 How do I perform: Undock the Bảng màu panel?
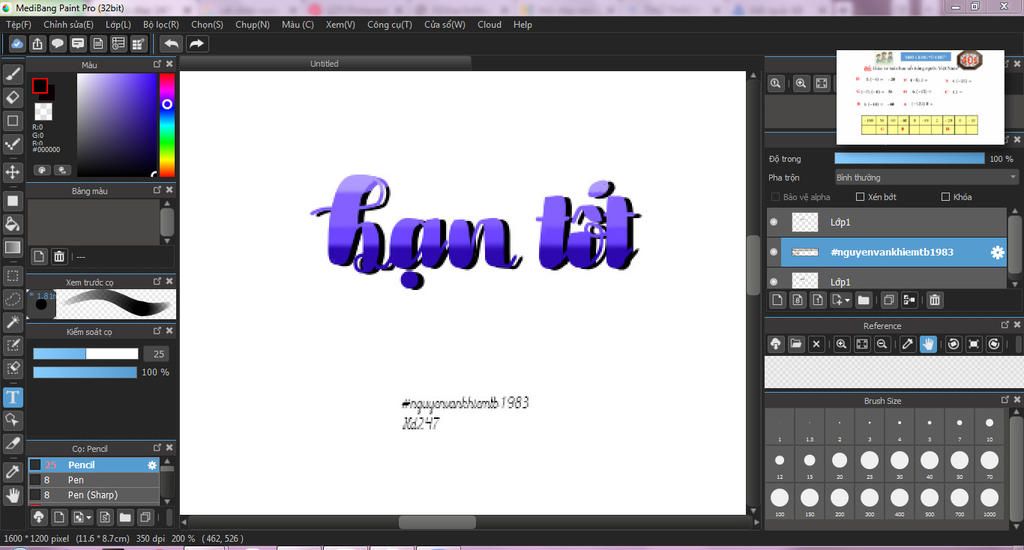click(157, 190)
